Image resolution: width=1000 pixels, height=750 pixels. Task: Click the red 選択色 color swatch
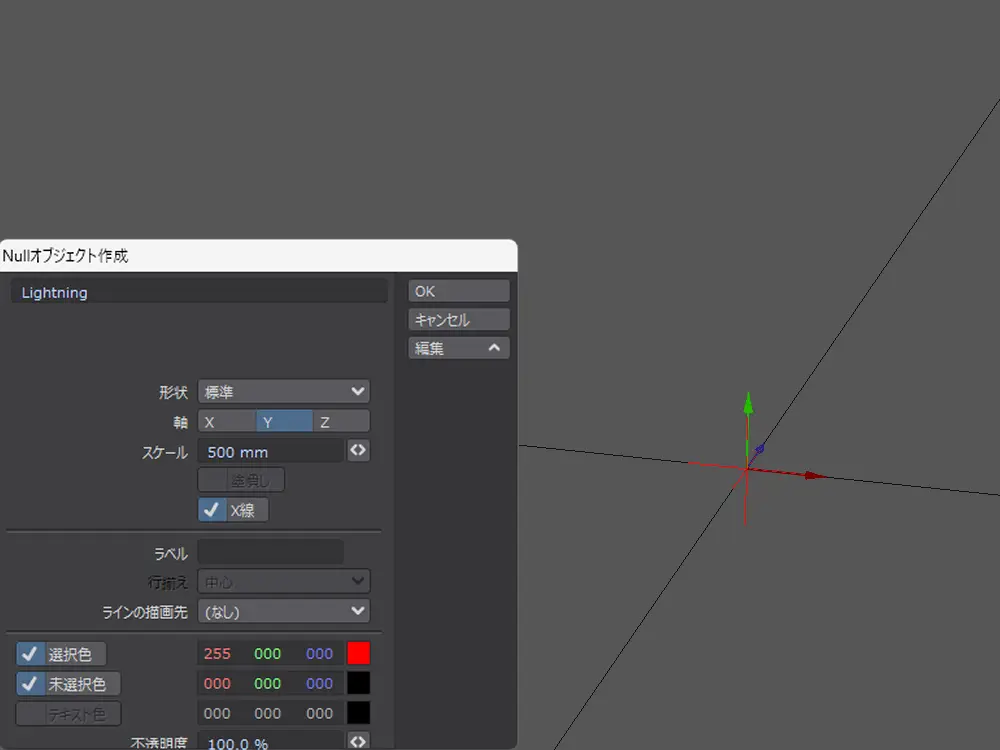[358, 654]
